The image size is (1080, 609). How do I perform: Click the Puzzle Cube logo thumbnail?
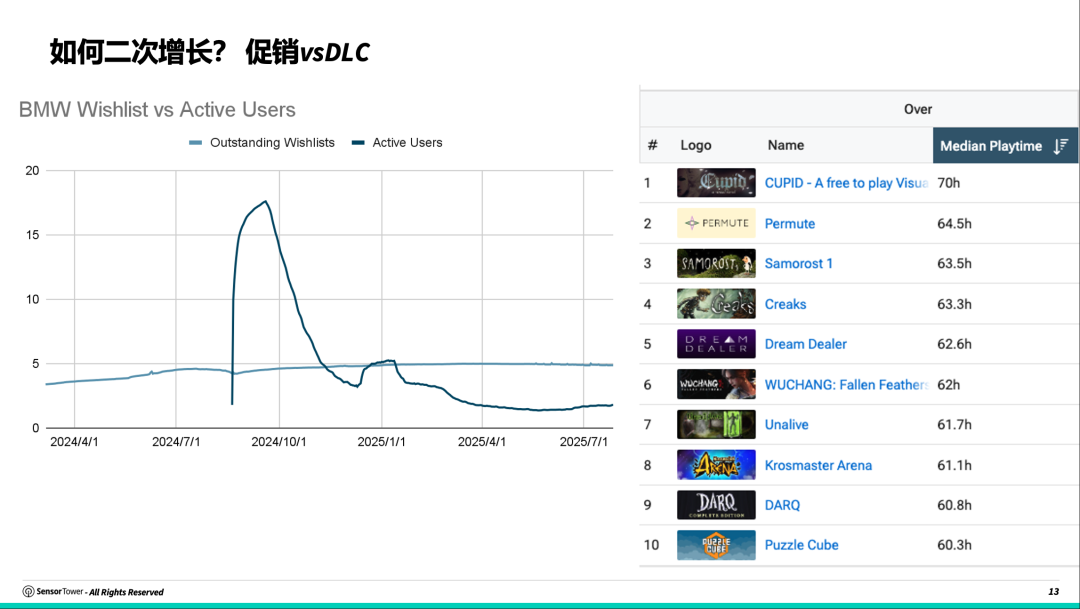716,545
